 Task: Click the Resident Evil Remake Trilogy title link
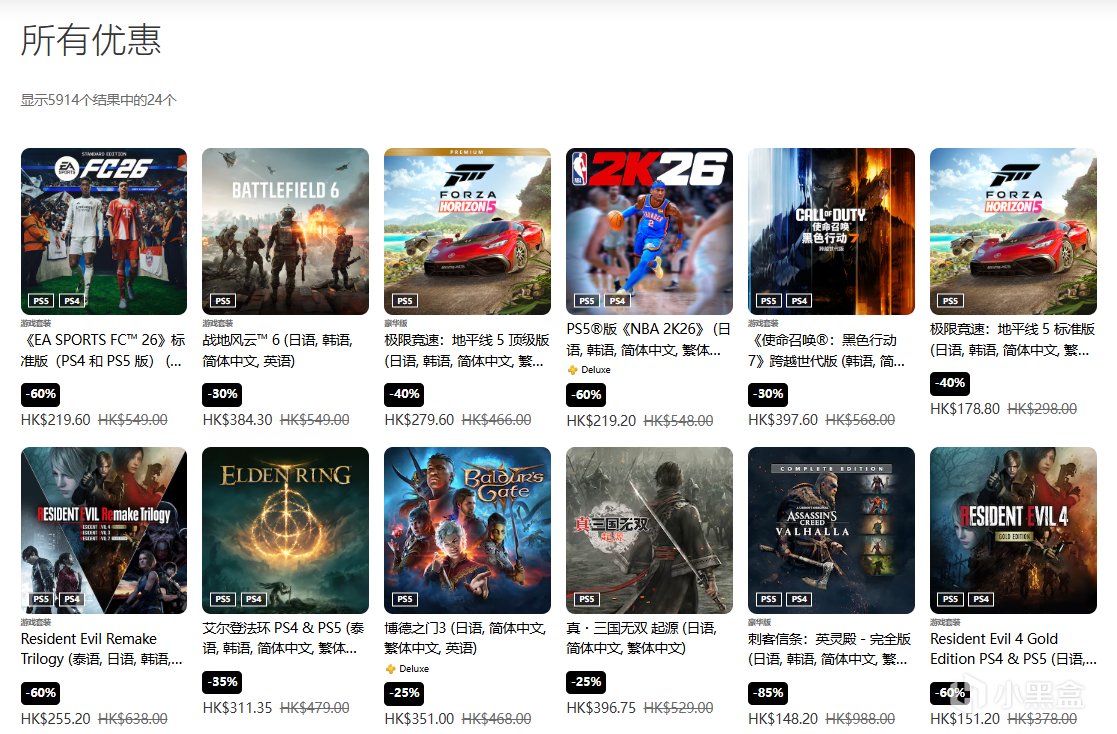[102, 648]
